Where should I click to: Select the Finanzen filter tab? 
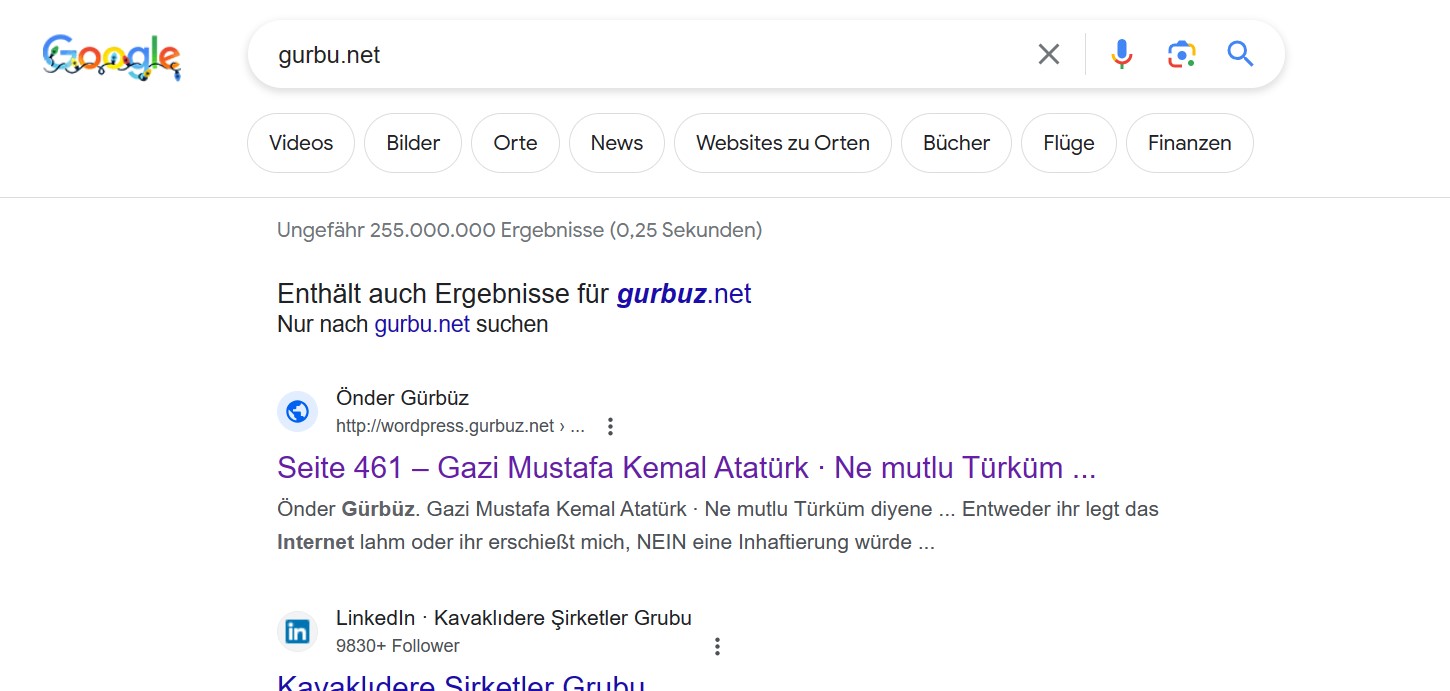click(1190, 143)
